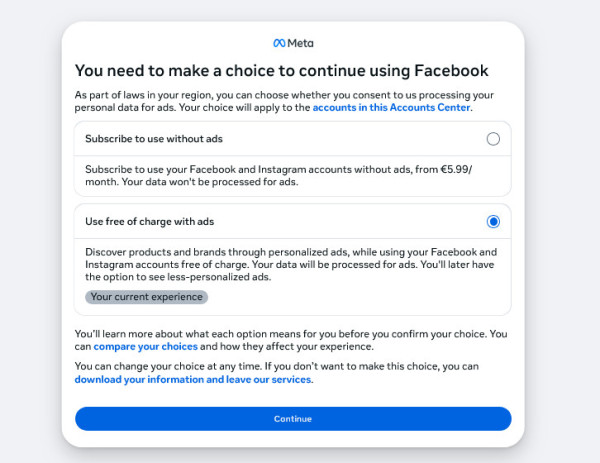Click the blue Continue button
The height and width of the screenshot is (463, 600).
293,419
